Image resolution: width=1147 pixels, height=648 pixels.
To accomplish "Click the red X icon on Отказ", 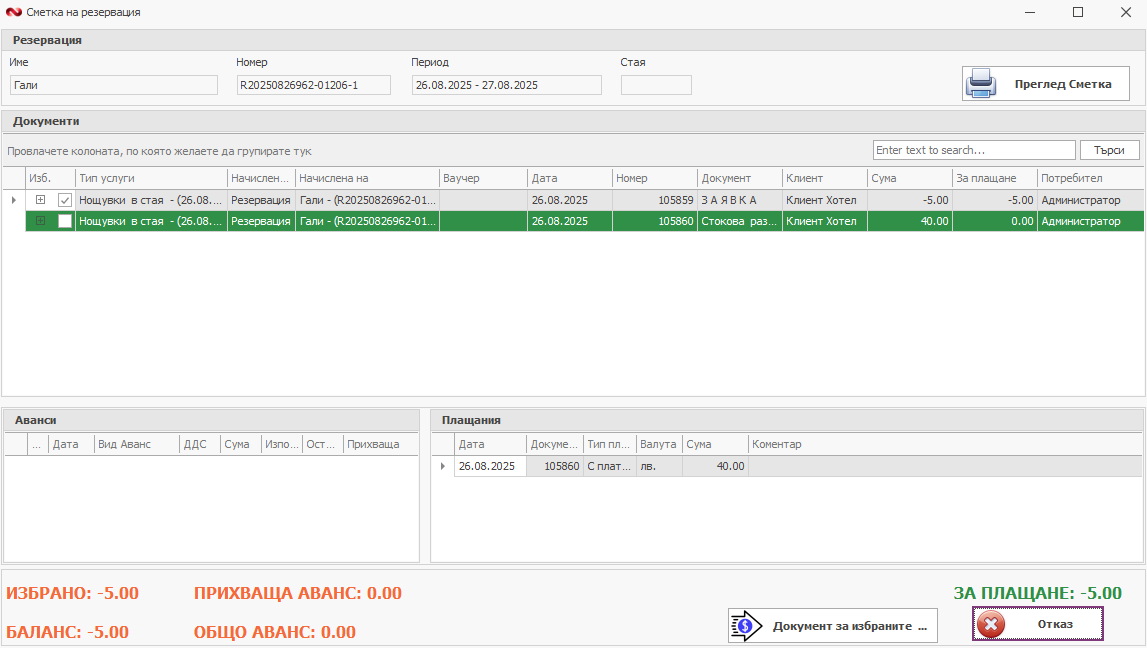I will click(991, 624).
